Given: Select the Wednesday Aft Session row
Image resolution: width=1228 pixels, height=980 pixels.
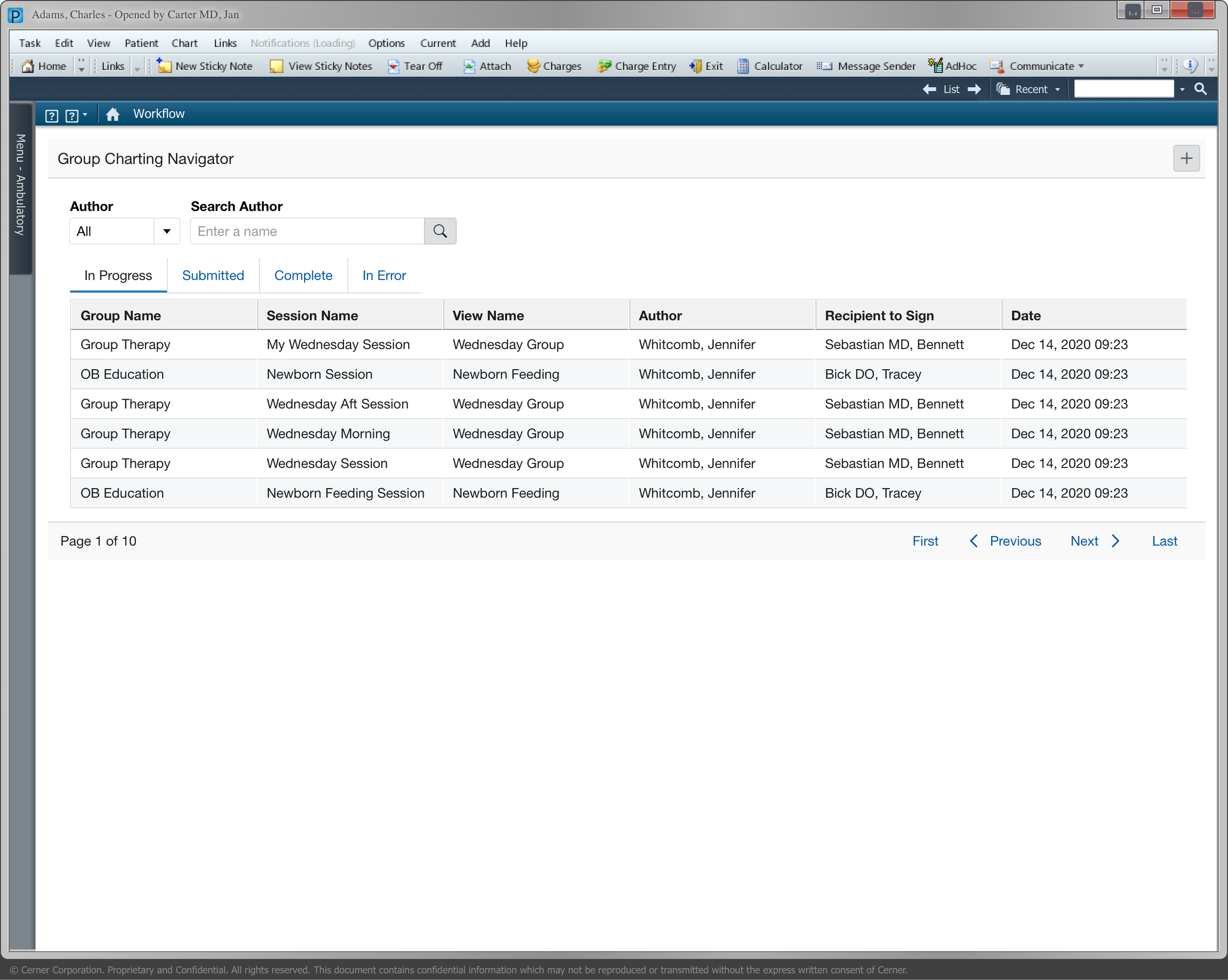Looking at the screenshot, I should [628, 404].
